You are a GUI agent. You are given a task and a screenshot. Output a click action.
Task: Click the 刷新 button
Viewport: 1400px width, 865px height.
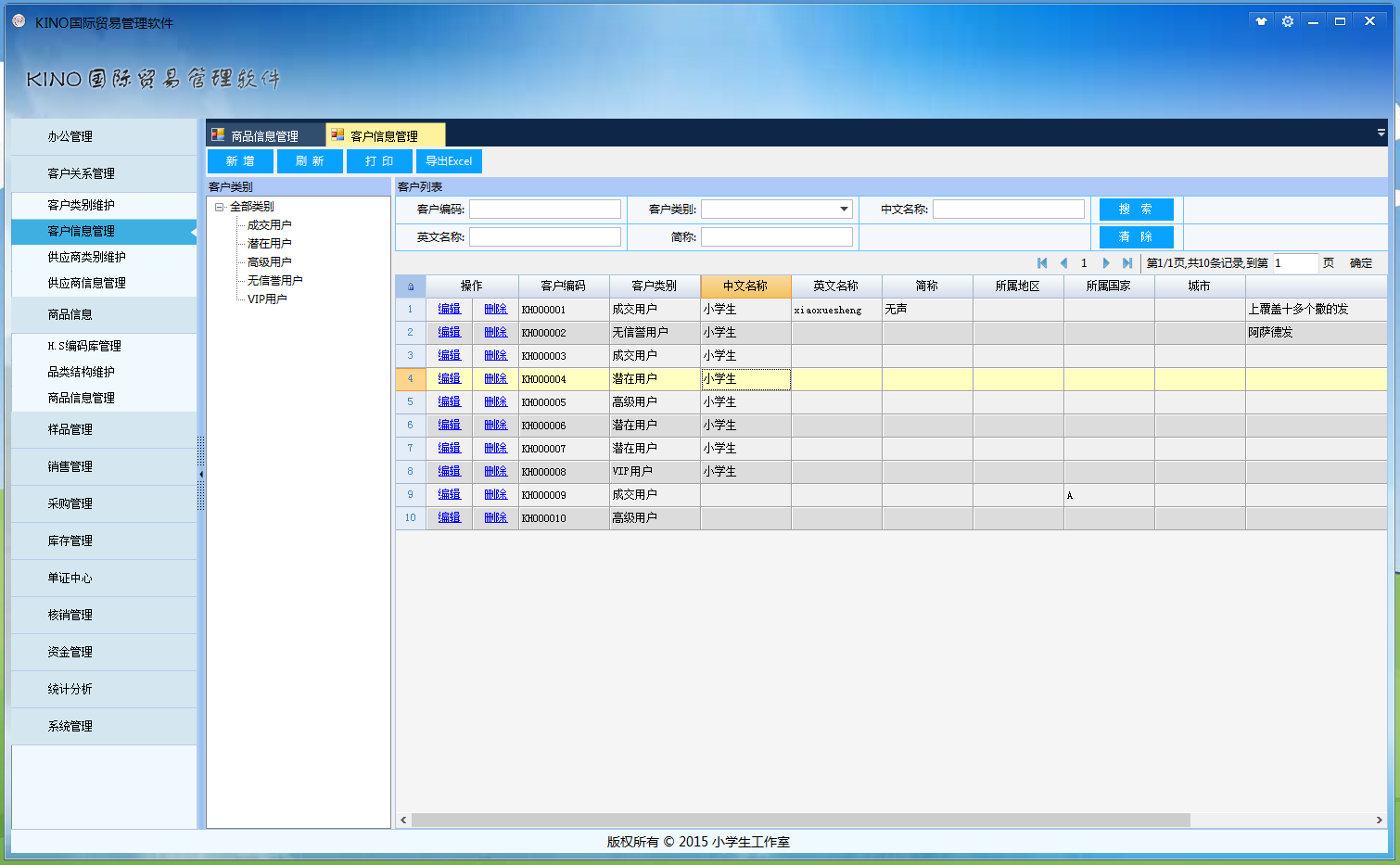(x=310, y=161)
